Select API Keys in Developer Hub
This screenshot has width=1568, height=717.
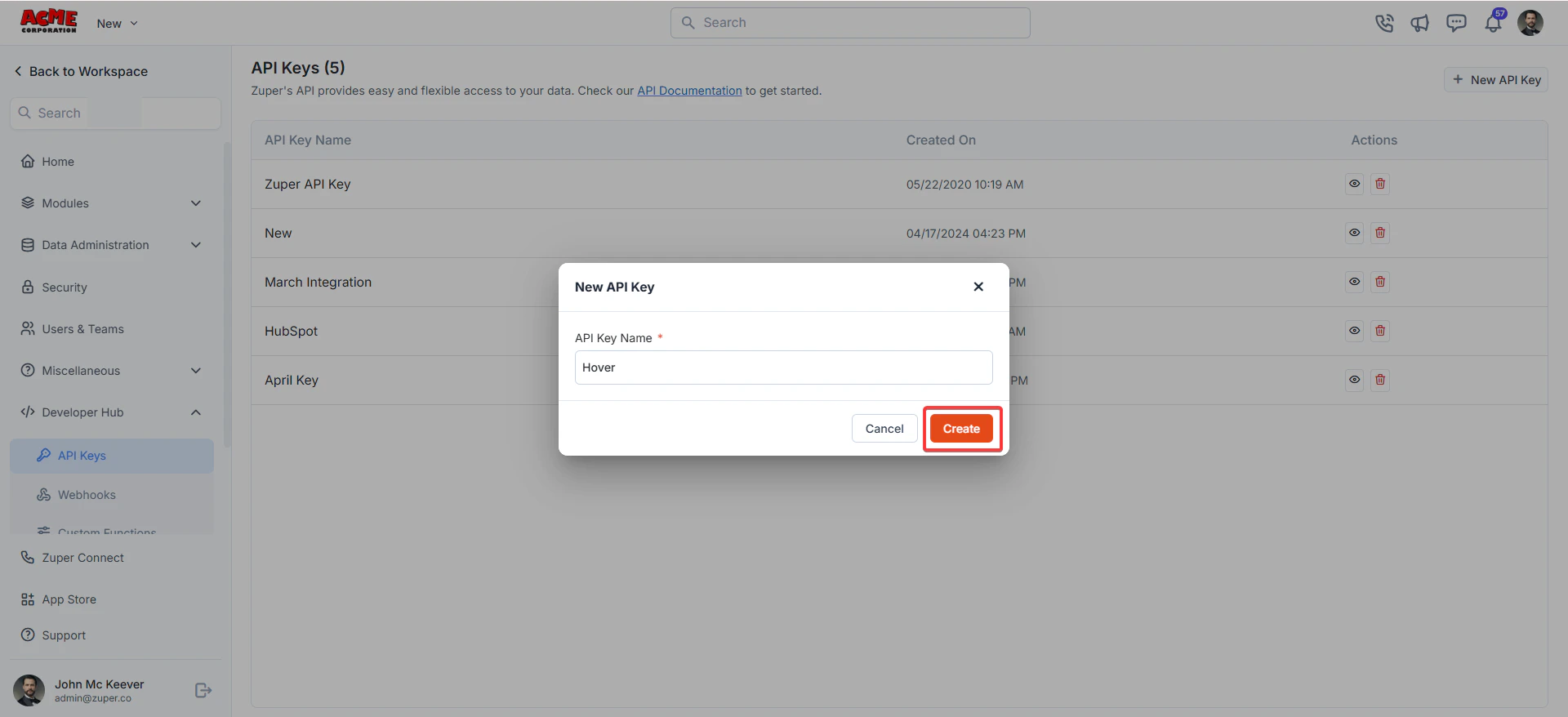click(x=112, y=456)
